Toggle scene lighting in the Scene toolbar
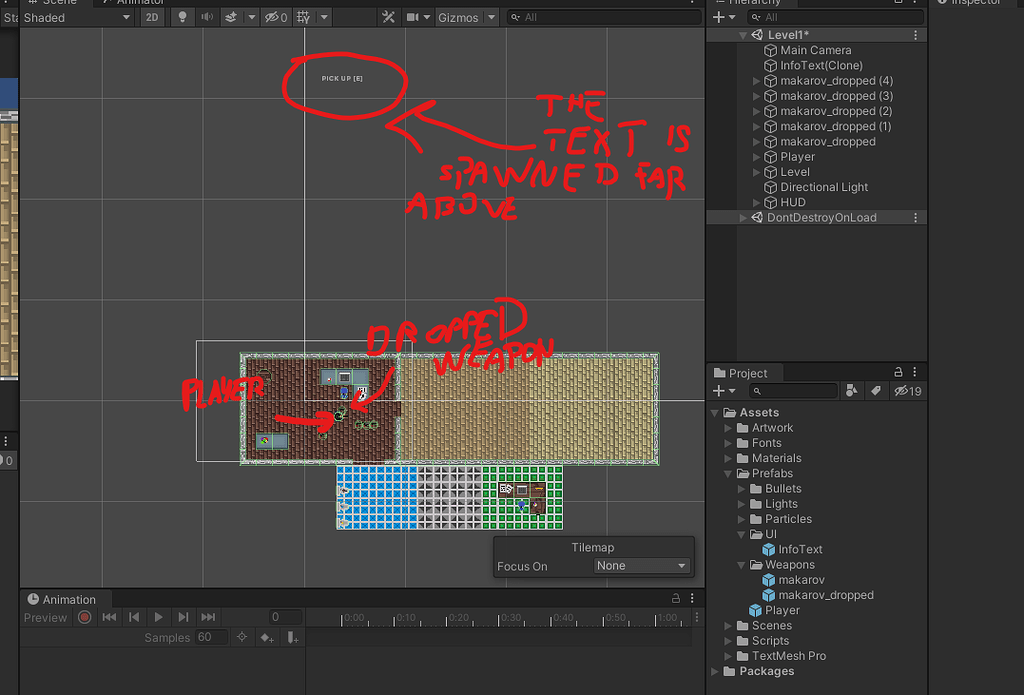Viewport: 1024px width, 695px height. point(182,17)
